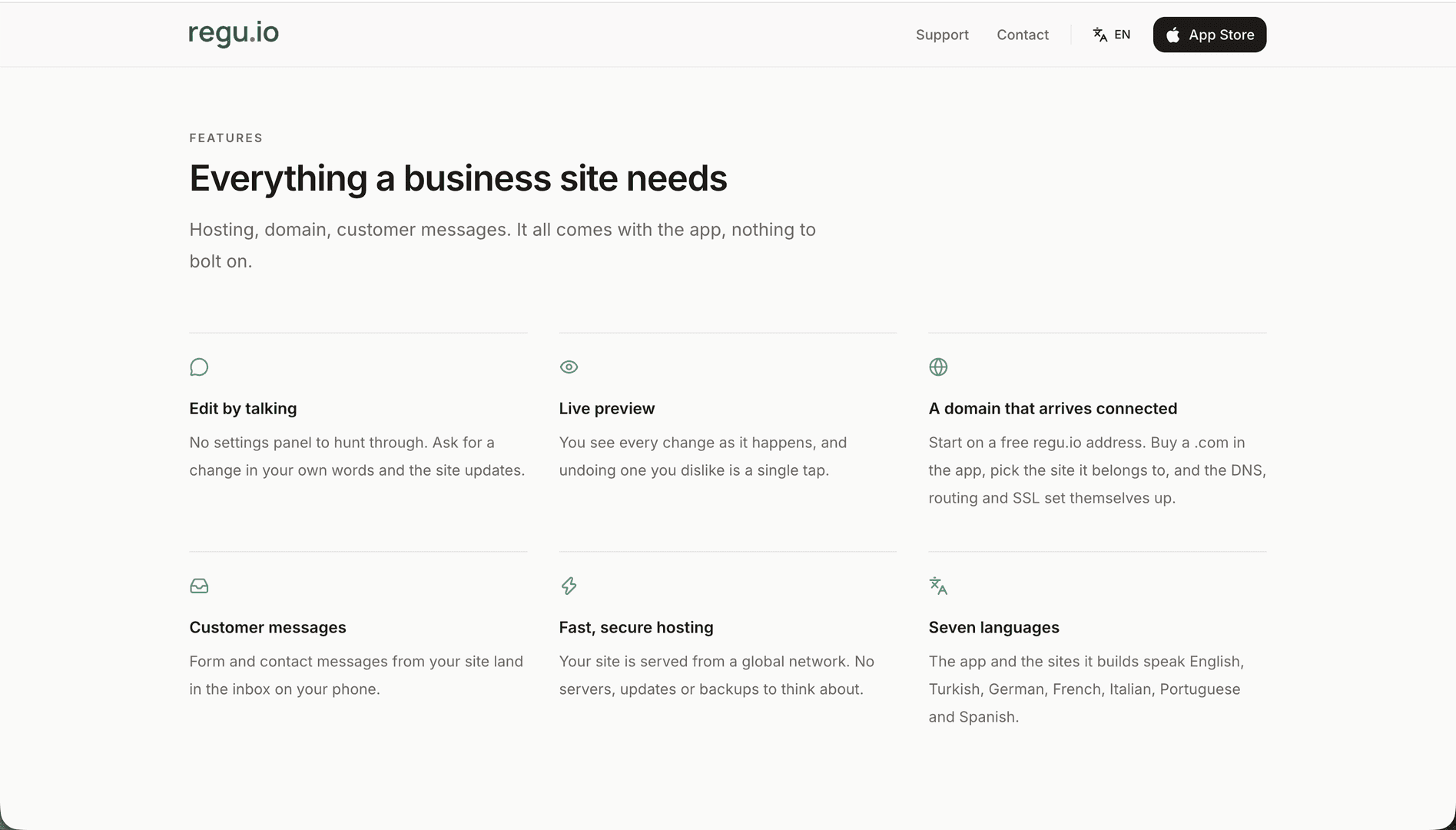Click the description starting "Your site is served"
Image resolution: width=1456 pixels, height=830 pixels.
pyautogui.click(x=717, y=676)
